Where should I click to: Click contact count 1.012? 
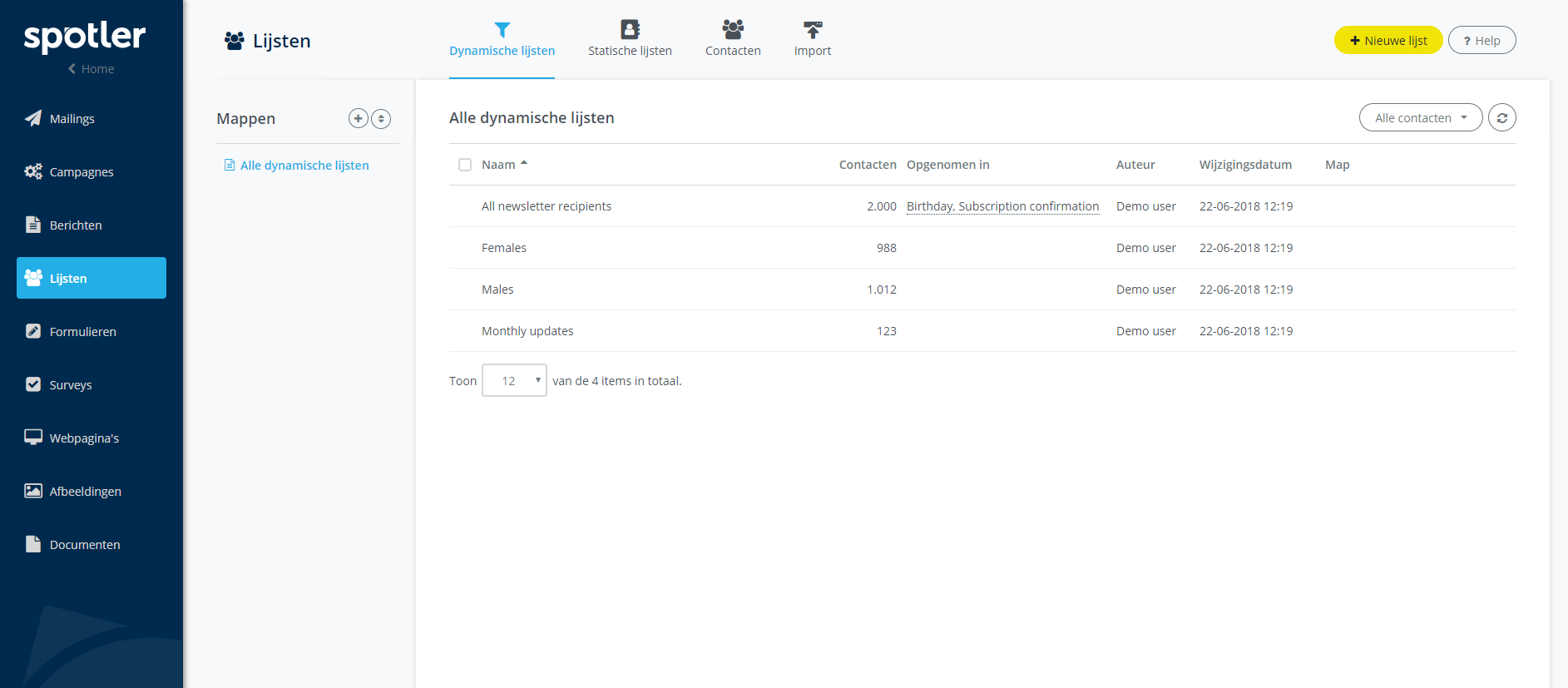click(x=882, y=290)
